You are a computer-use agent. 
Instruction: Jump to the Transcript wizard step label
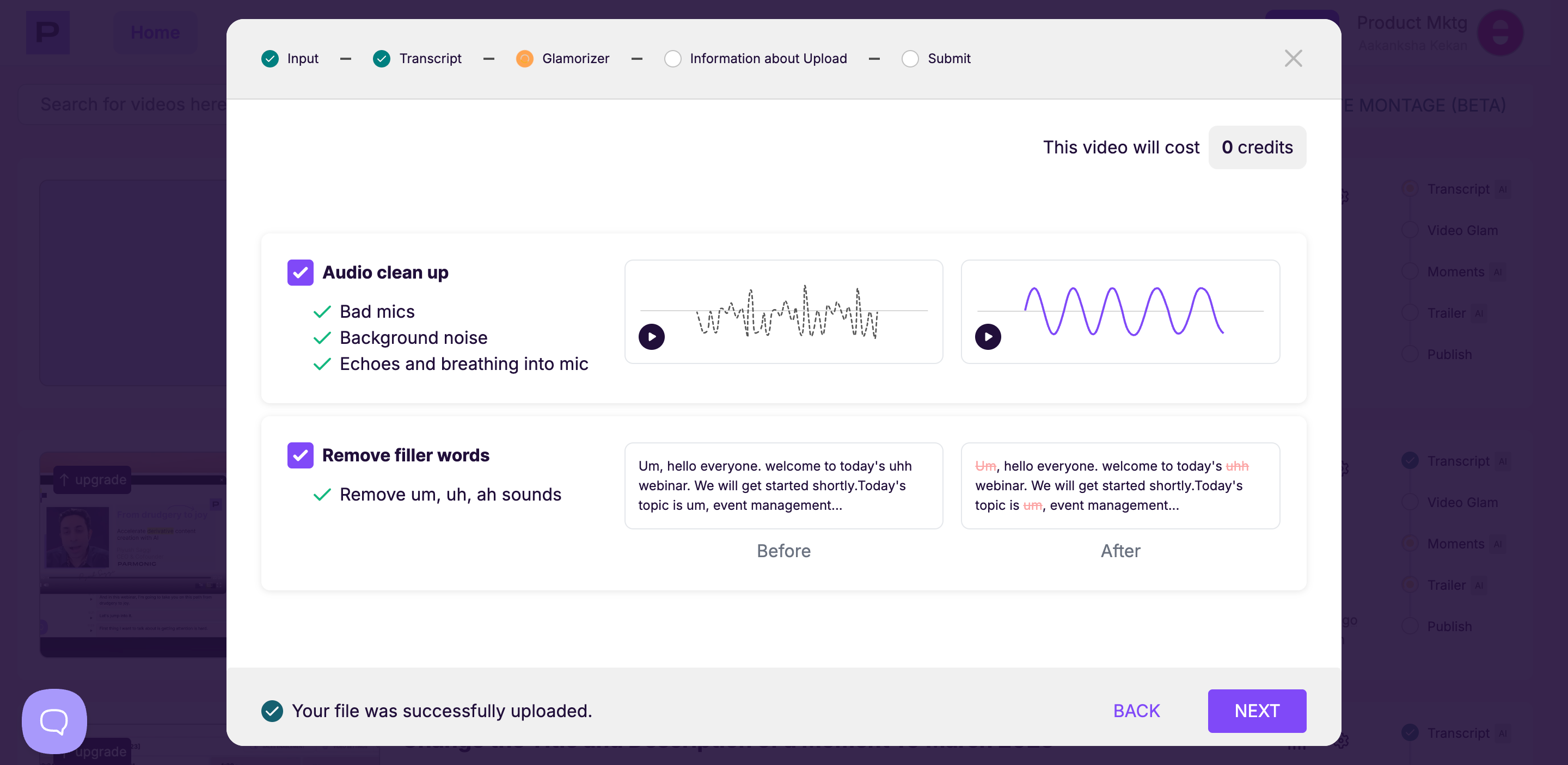point(430,58)
